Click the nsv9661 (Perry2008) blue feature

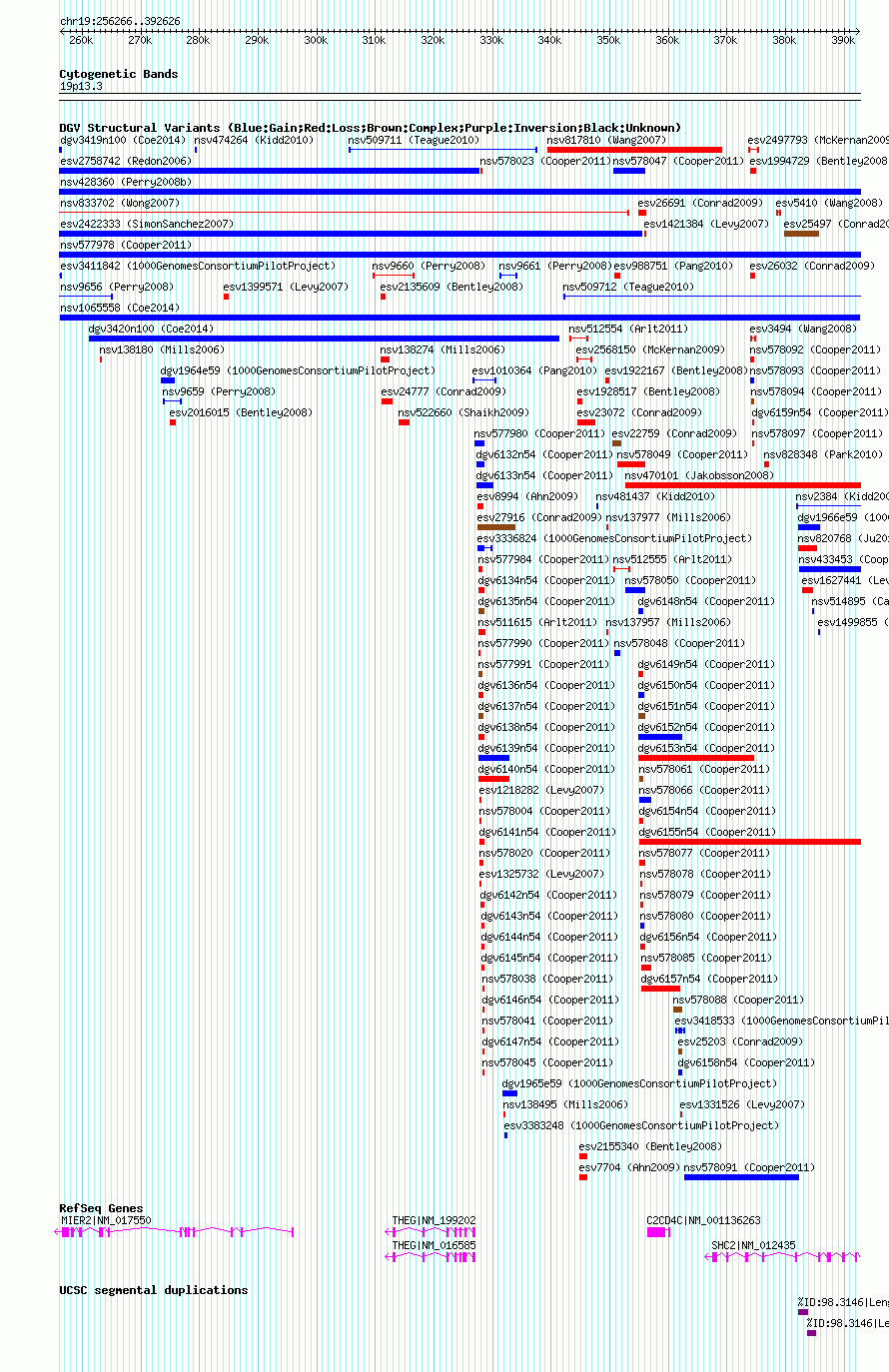(508, 276)
